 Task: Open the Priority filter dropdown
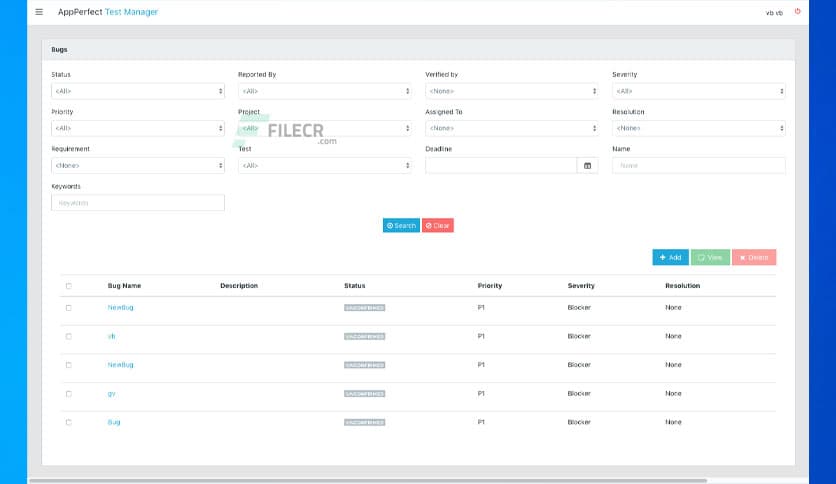point(138,128)
